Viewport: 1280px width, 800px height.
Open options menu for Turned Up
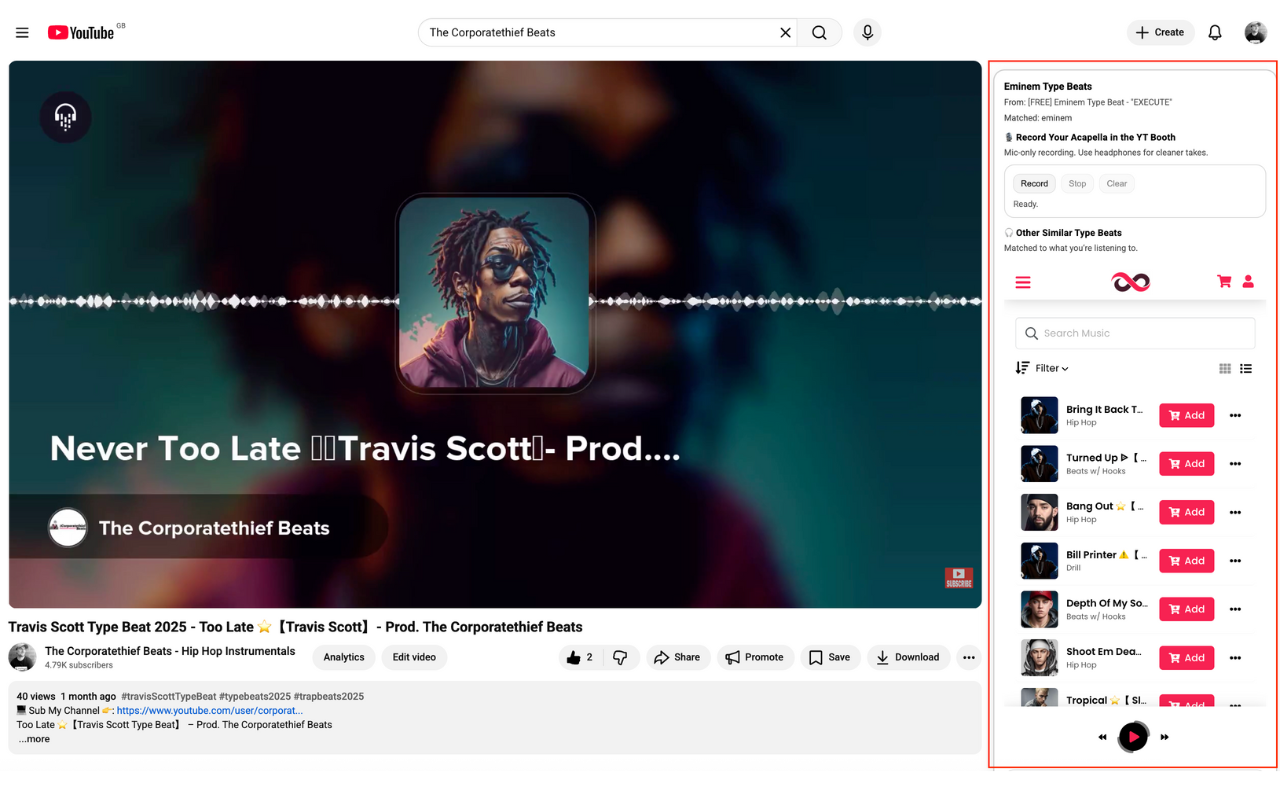click(1235, 464)
